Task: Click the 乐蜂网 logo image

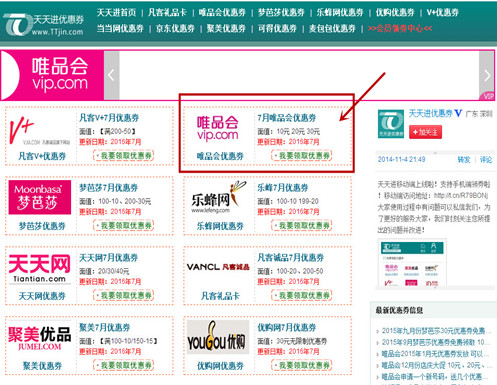Action: [219, 198]
